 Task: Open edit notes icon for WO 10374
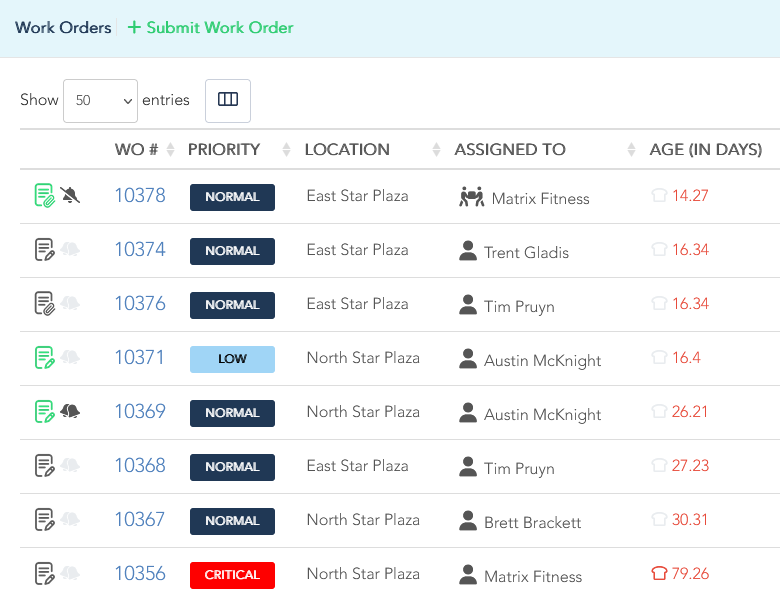click(x=44, y=249)
